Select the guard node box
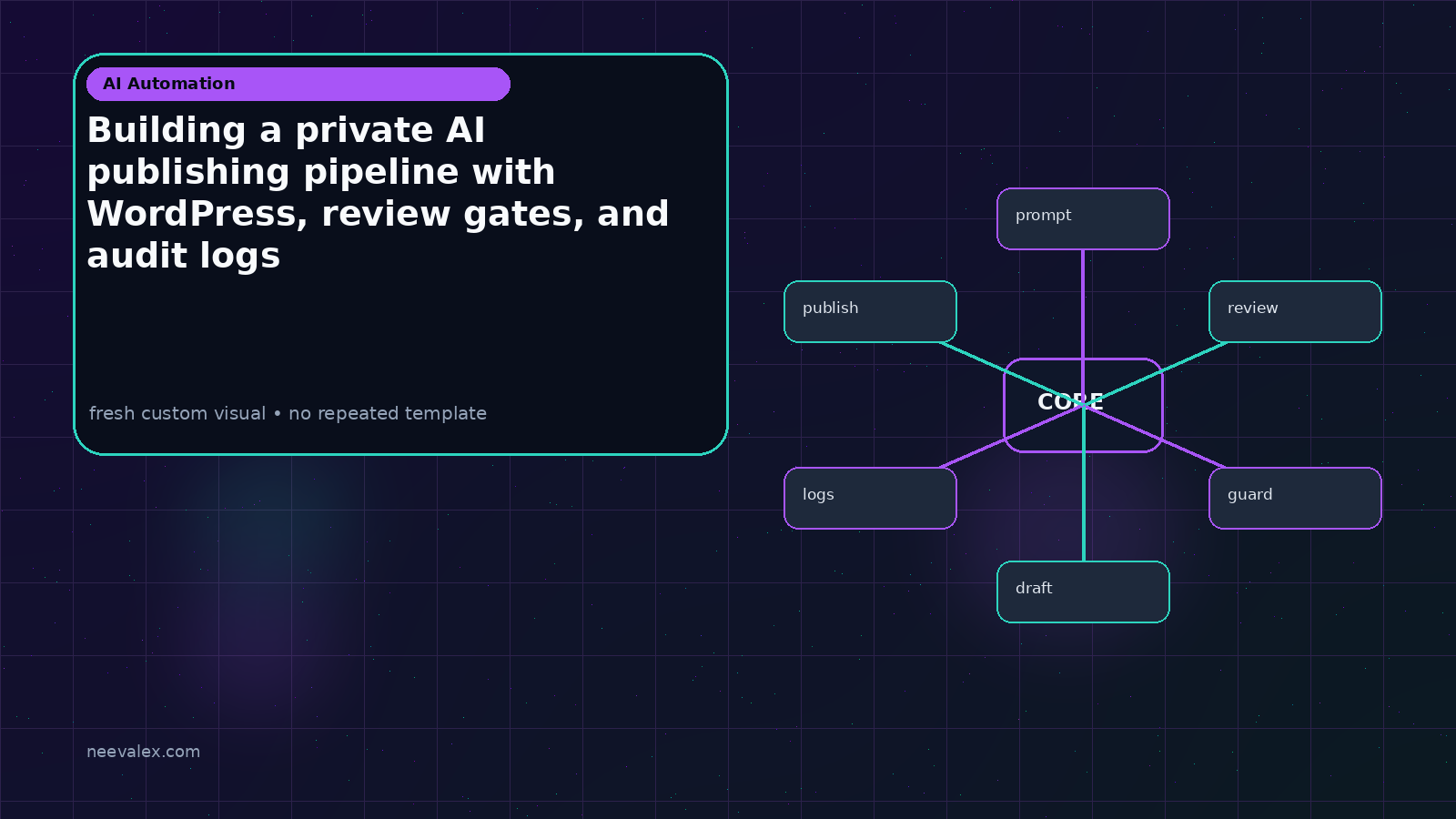Viewport: 1456px width, 819px height. pos(1295,498)
